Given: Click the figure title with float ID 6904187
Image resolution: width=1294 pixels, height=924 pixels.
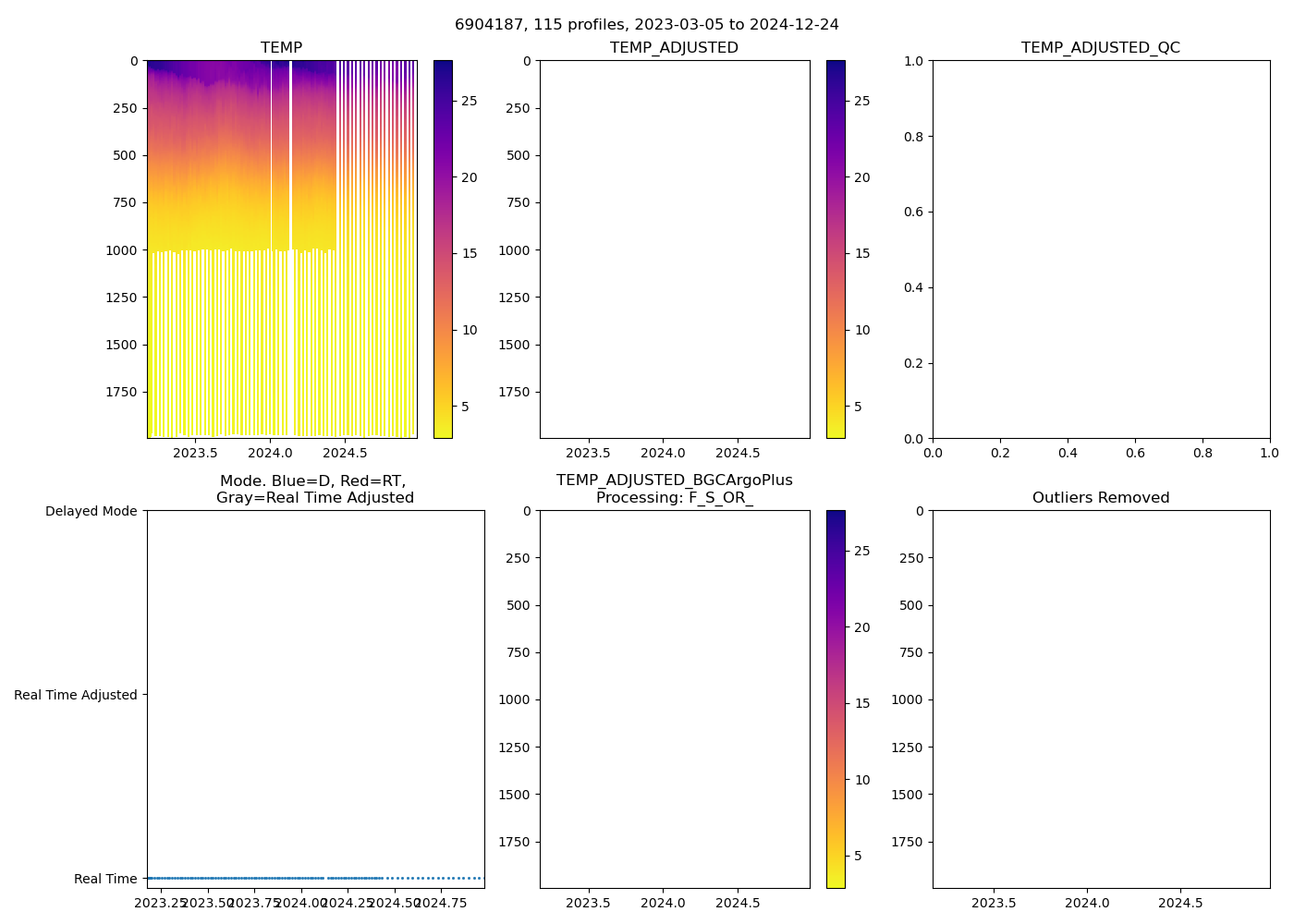Looking at the screenshot, I should (x=647, y=25).
